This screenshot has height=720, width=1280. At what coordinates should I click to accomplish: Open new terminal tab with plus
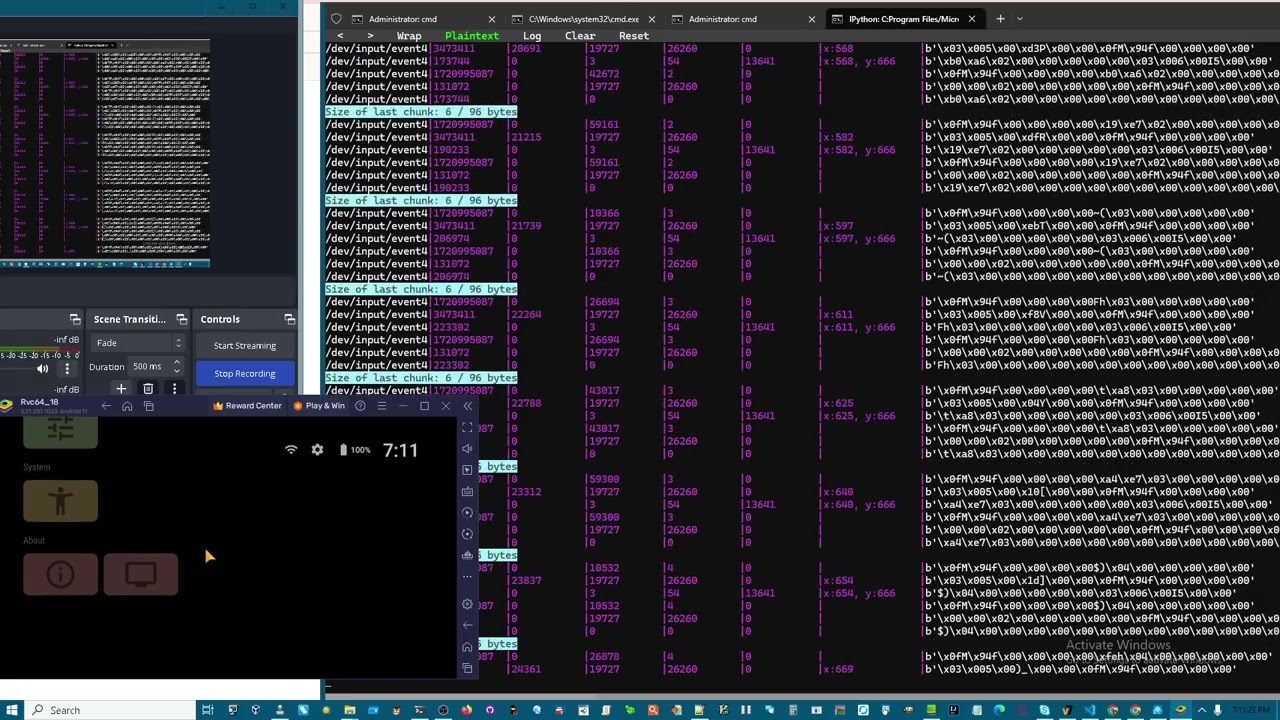[1000, 19]
